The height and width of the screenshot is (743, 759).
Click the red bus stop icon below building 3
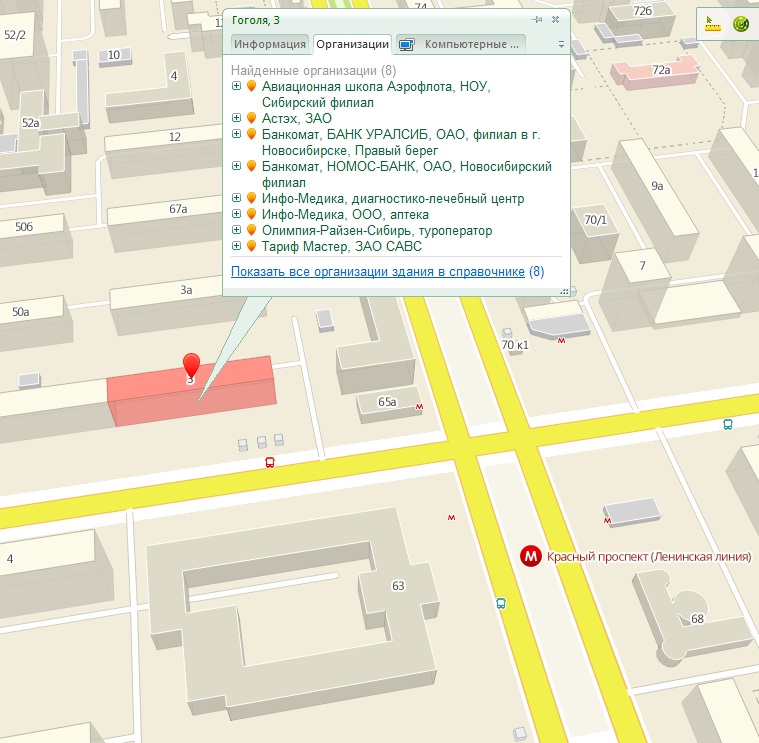point(269,462)
